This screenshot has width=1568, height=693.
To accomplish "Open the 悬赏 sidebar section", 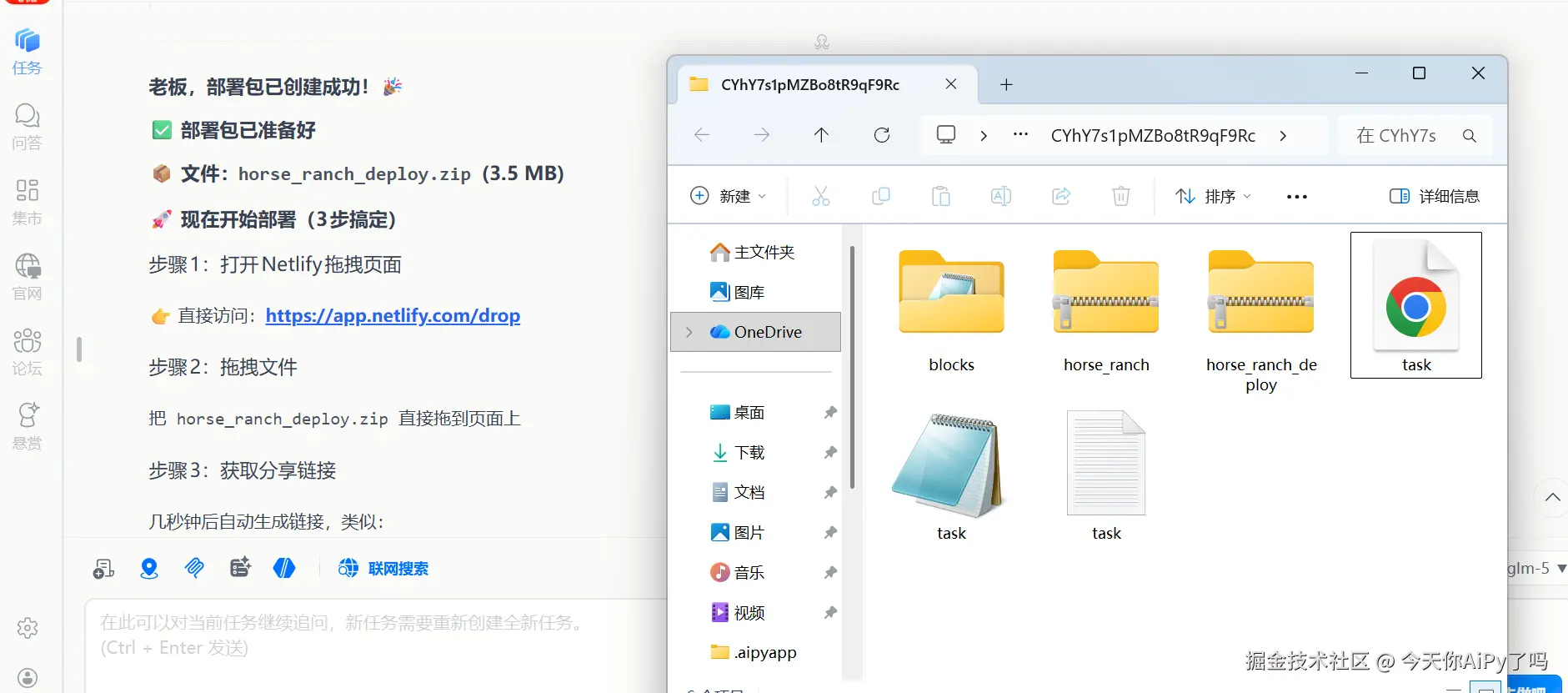I will pyautogui.click(x=27, y=426).
